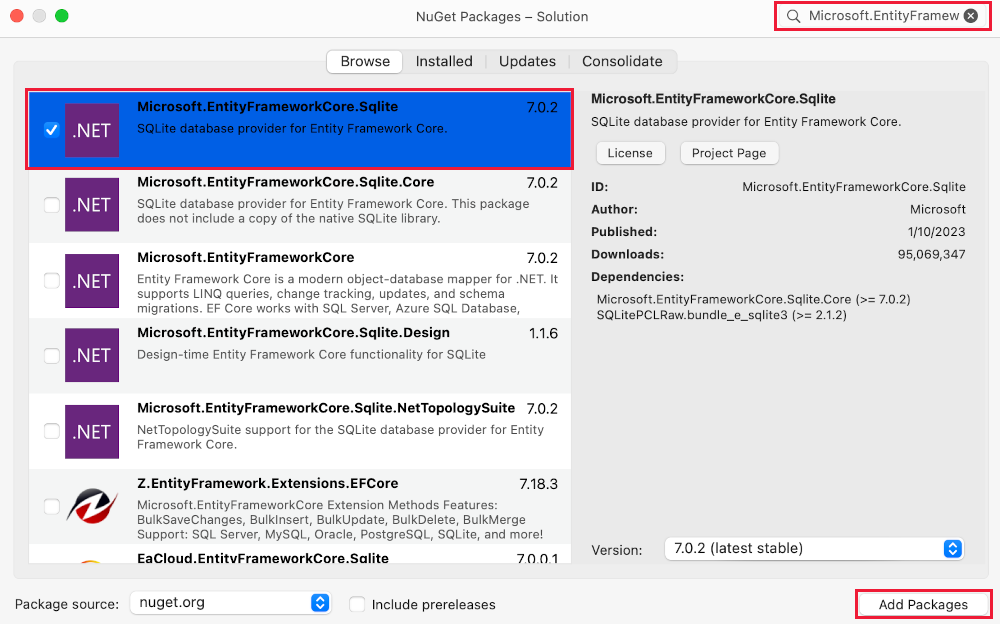Switch to the Installed tab
Viewport: 1000px width, 624px height.
click(444, 61)
